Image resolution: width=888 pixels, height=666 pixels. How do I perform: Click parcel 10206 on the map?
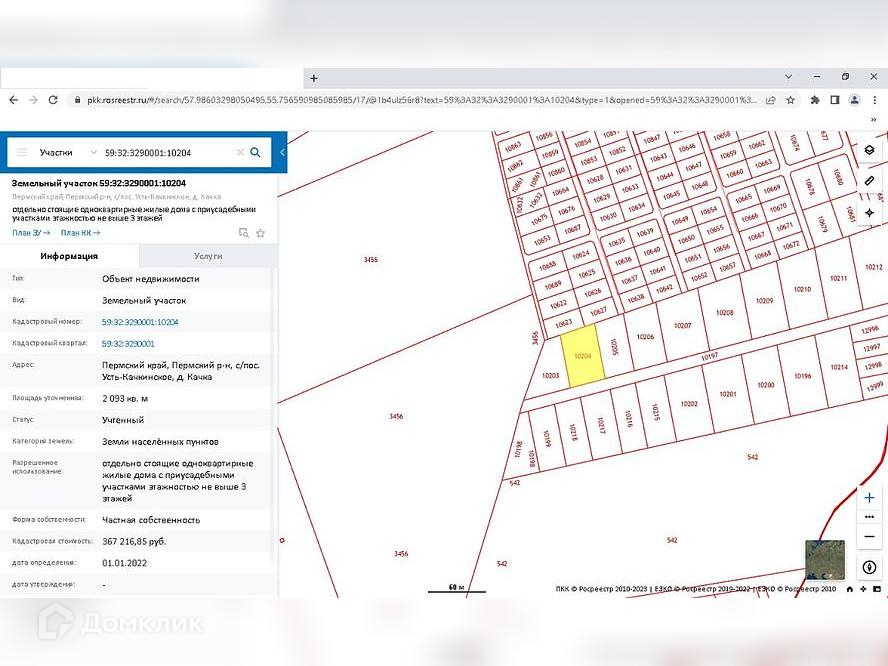[x=645, y=336]
